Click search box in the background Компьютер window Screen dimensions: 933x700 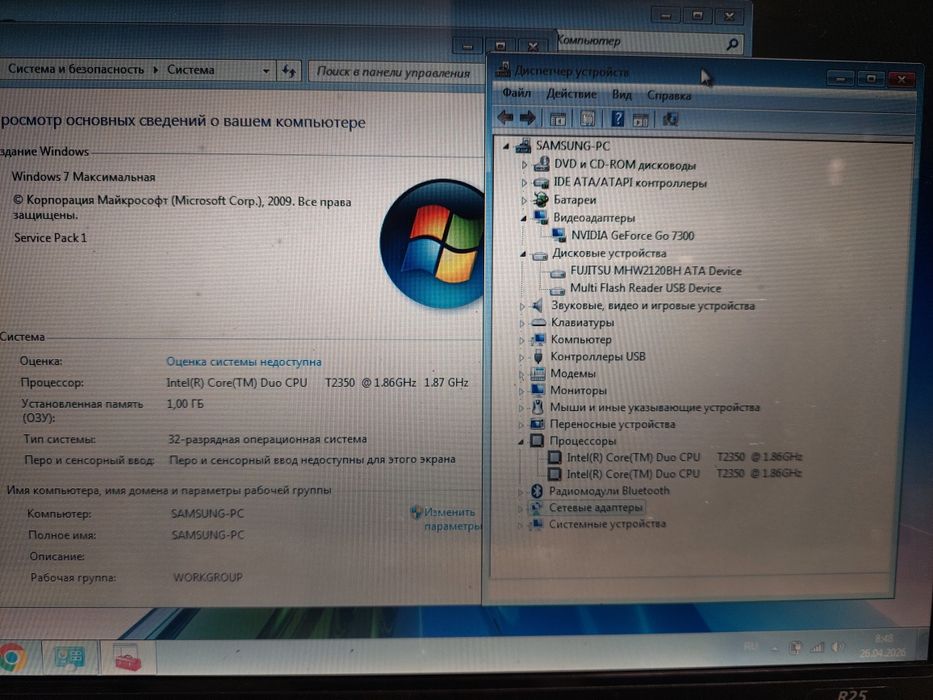pos(649,42)
